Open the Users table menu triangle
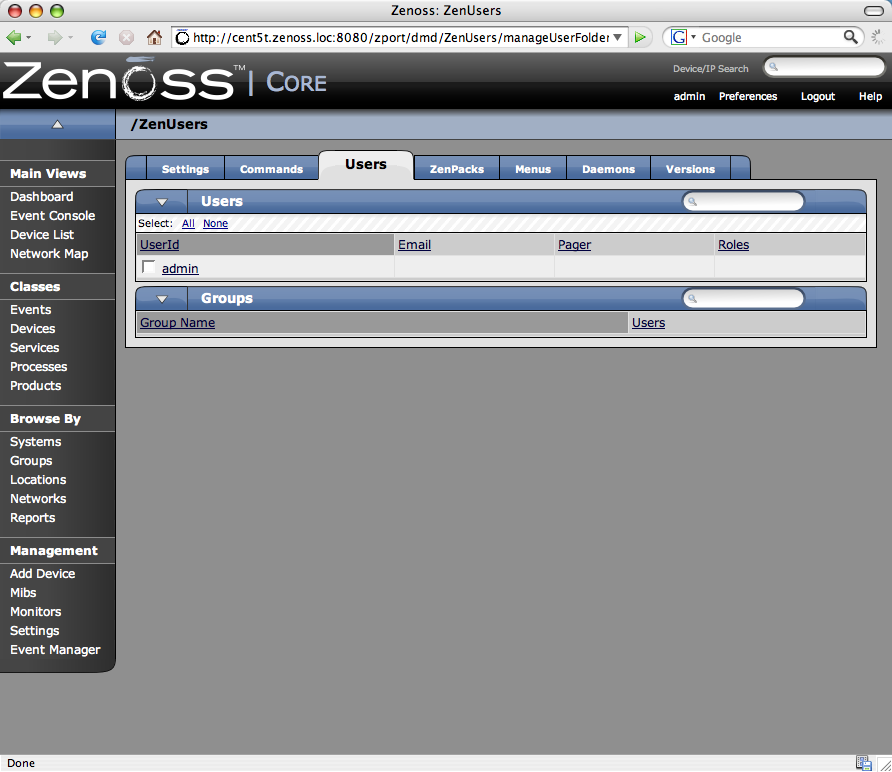 162,201
